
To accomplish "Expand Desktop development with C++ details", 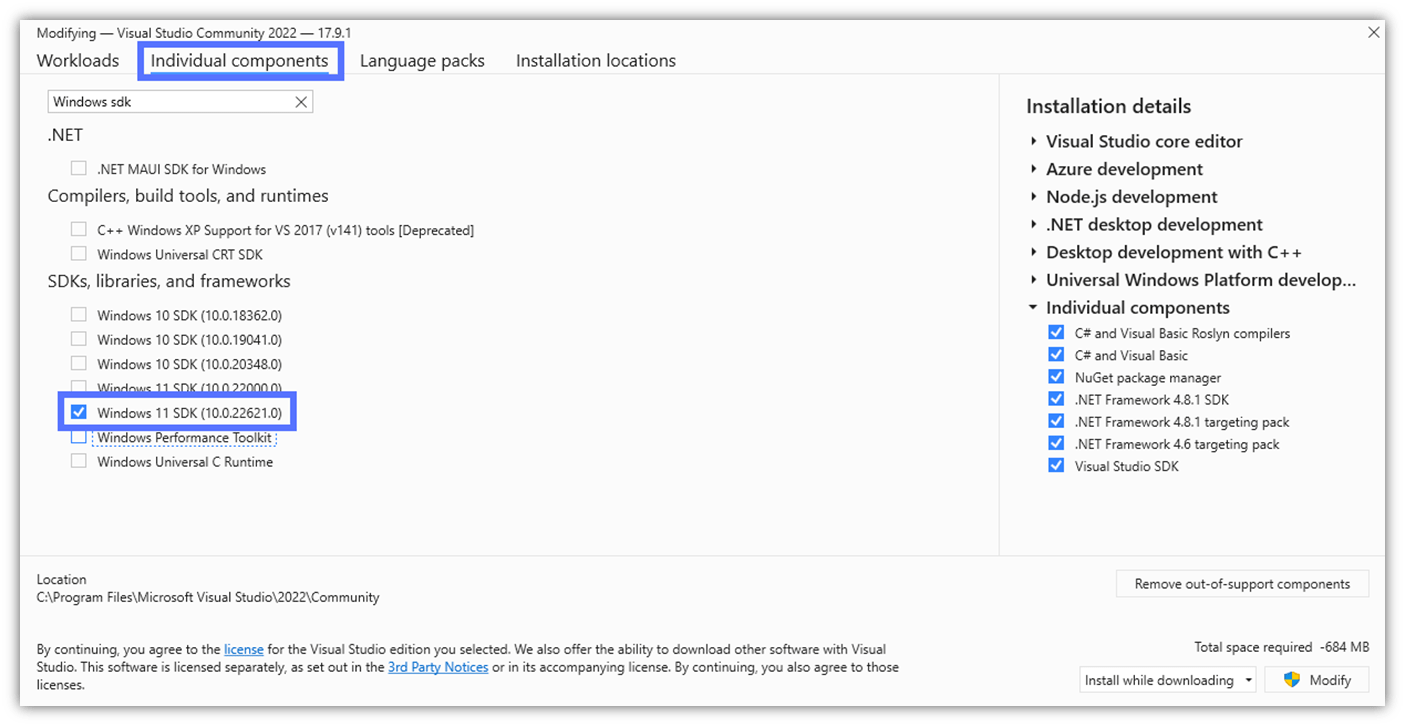I will tap(1032, 252).
